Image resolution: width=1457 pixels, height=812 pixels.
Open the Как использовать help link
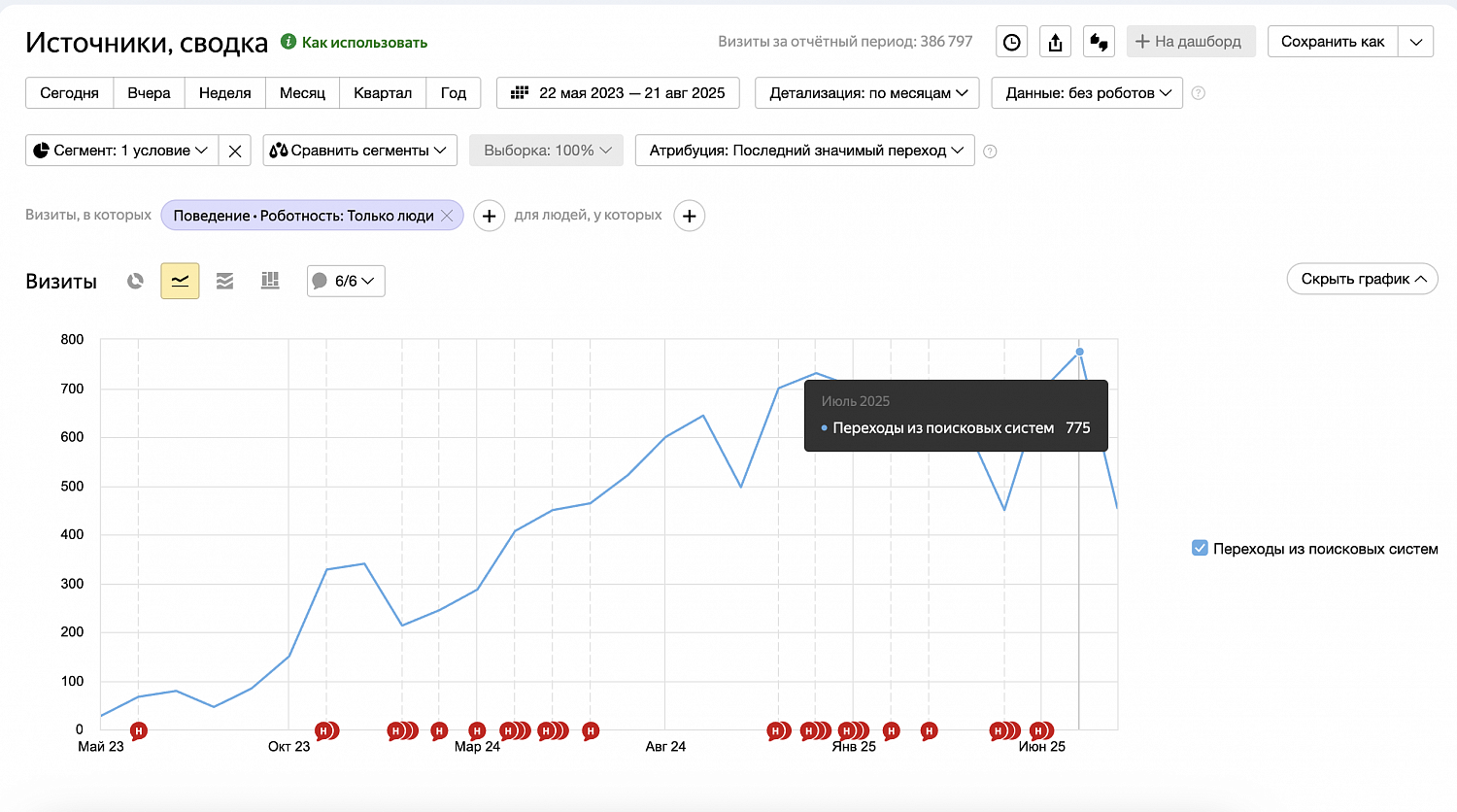[x=364, y=43]
